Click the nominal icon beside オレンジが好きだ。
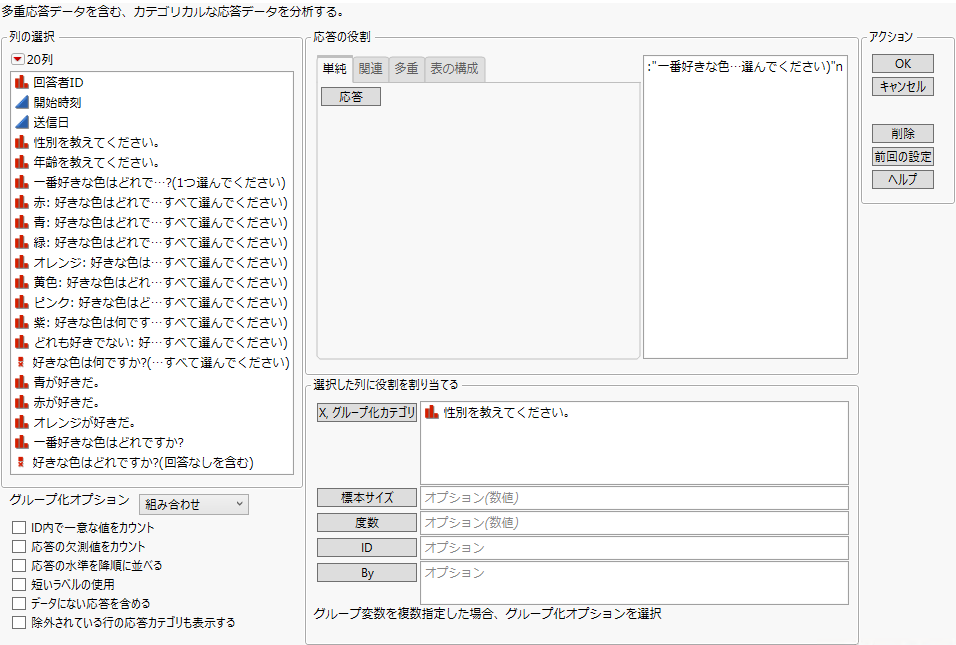The height and width of the screenshot is (645, 956). (19, 422)
